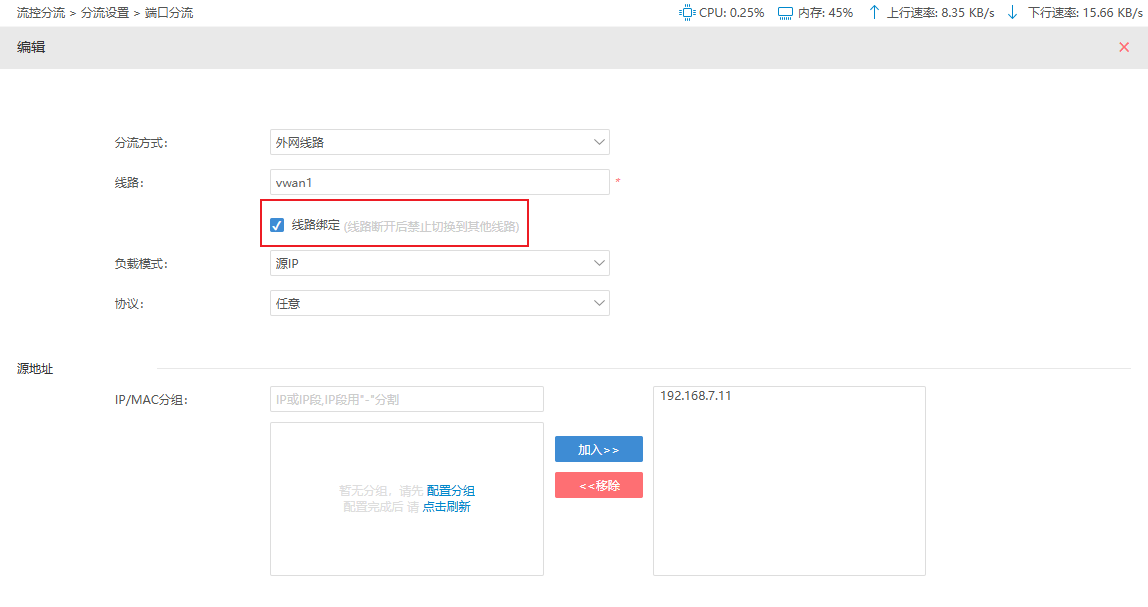This screenshot has height=607, width=1148.
Task: Expand the 负载模式 dropdown
Action: coord(439,263)
